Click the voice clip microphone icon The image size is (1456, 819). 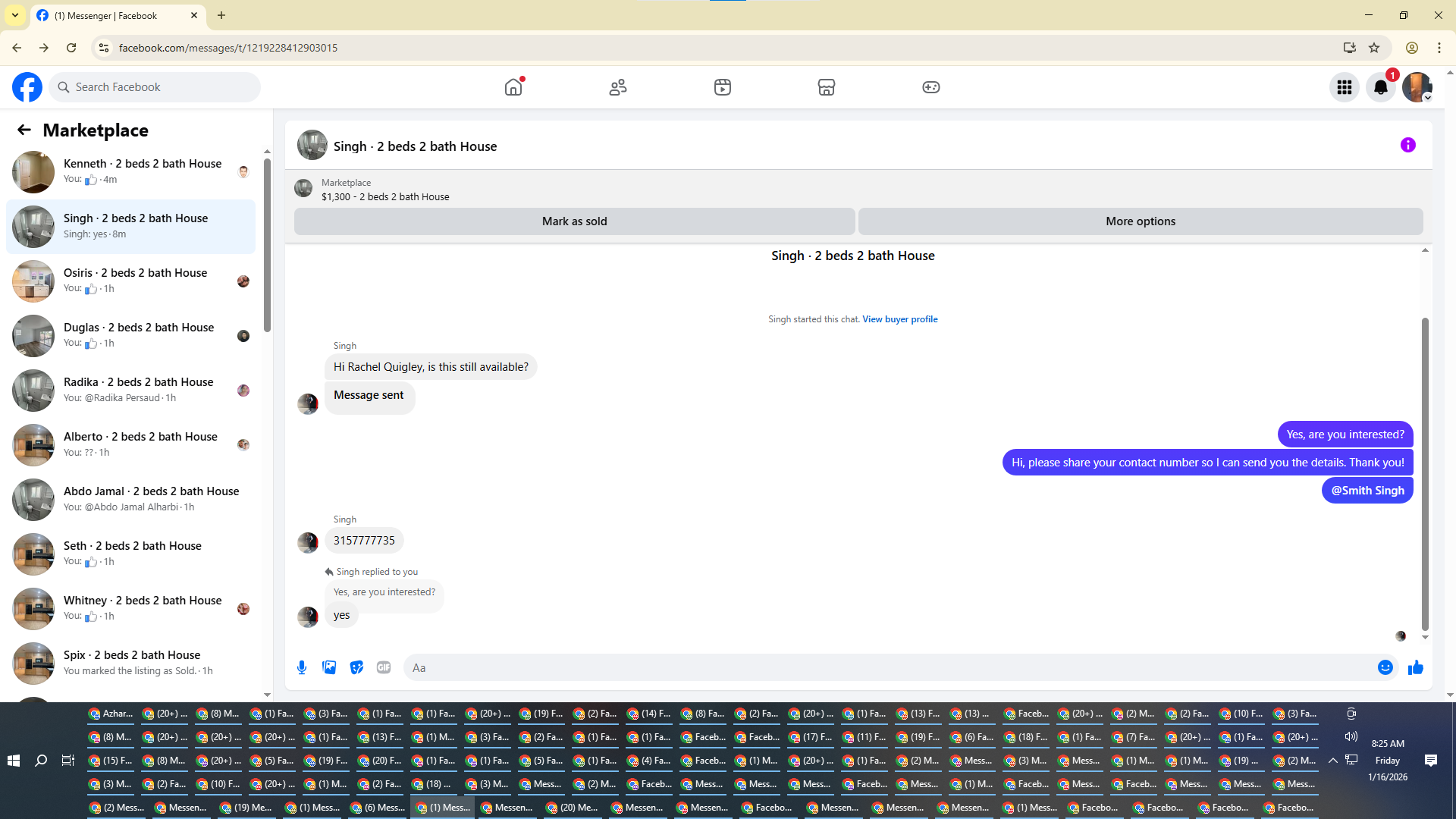[302, 667]
